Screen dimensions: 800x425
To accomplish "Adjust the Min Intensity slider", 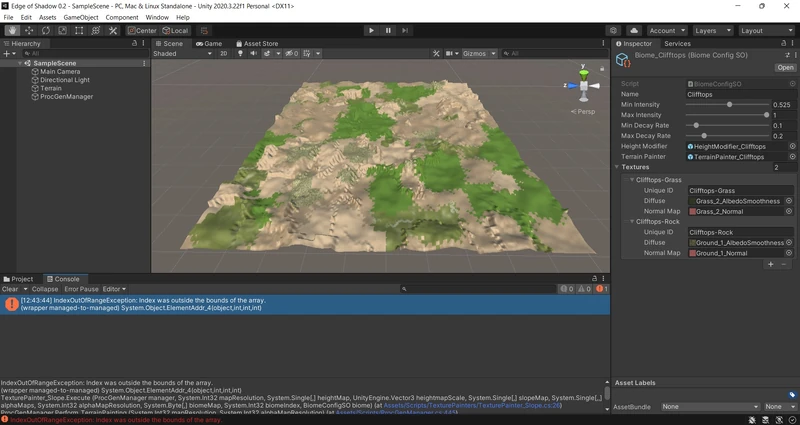I will click(729, 104).
